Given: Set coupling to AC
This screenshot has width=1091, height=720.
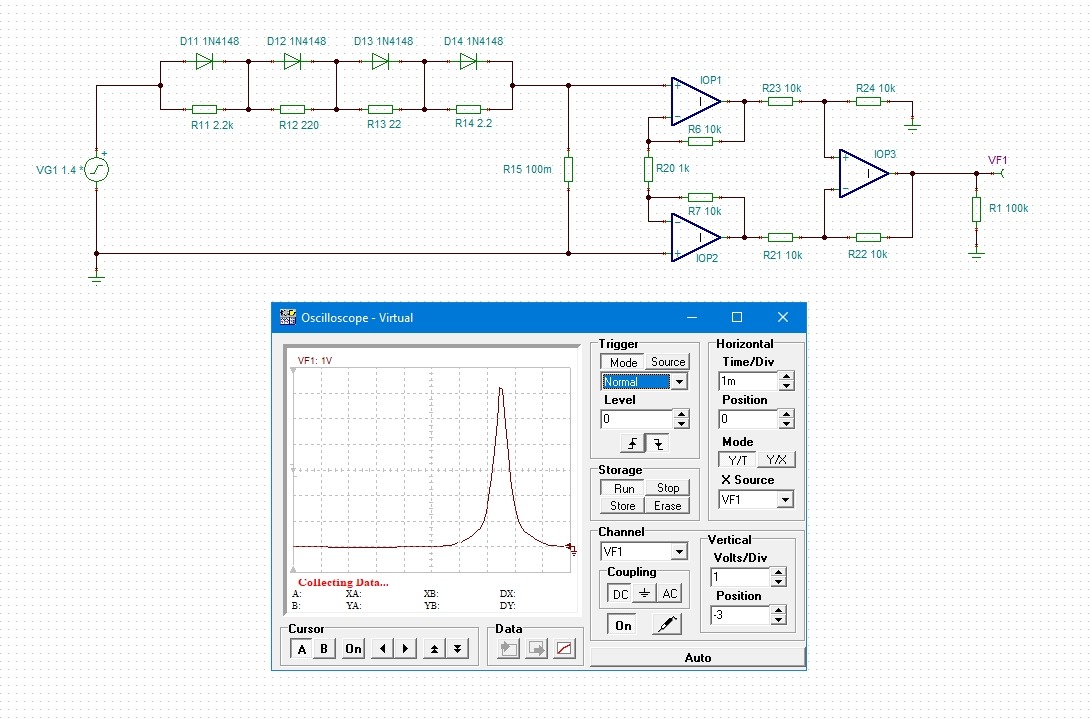Looking at the screenshot, I should (x=669, y=593).
